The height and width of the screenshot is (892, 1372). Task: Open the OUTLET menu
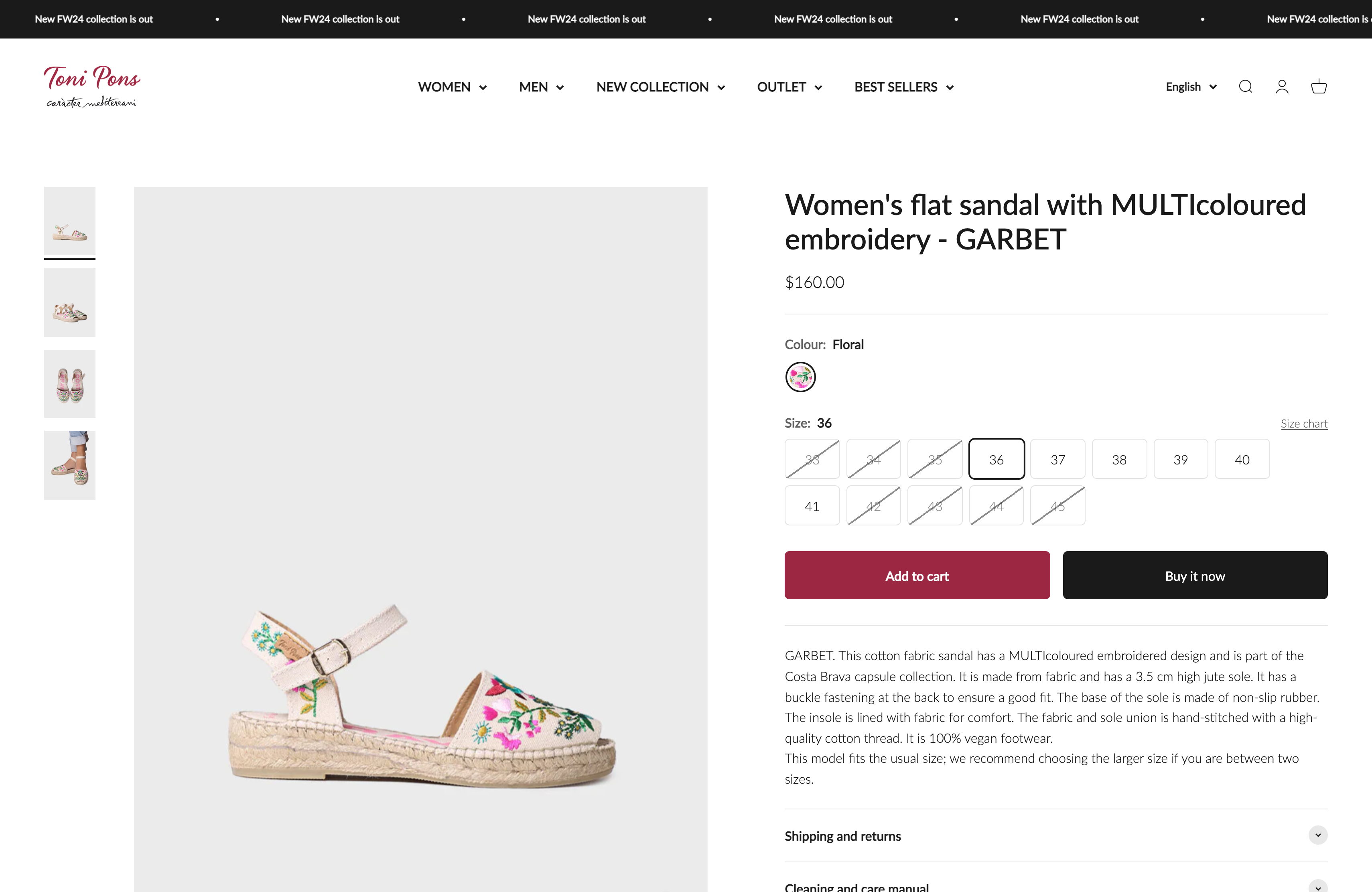coord(789,87)
